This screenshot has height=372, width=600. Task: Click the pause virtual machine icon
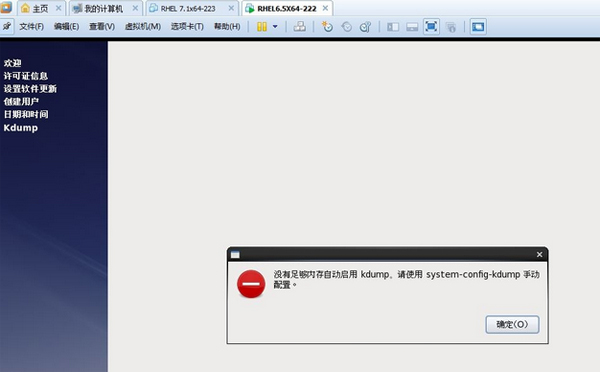(262, 27)
